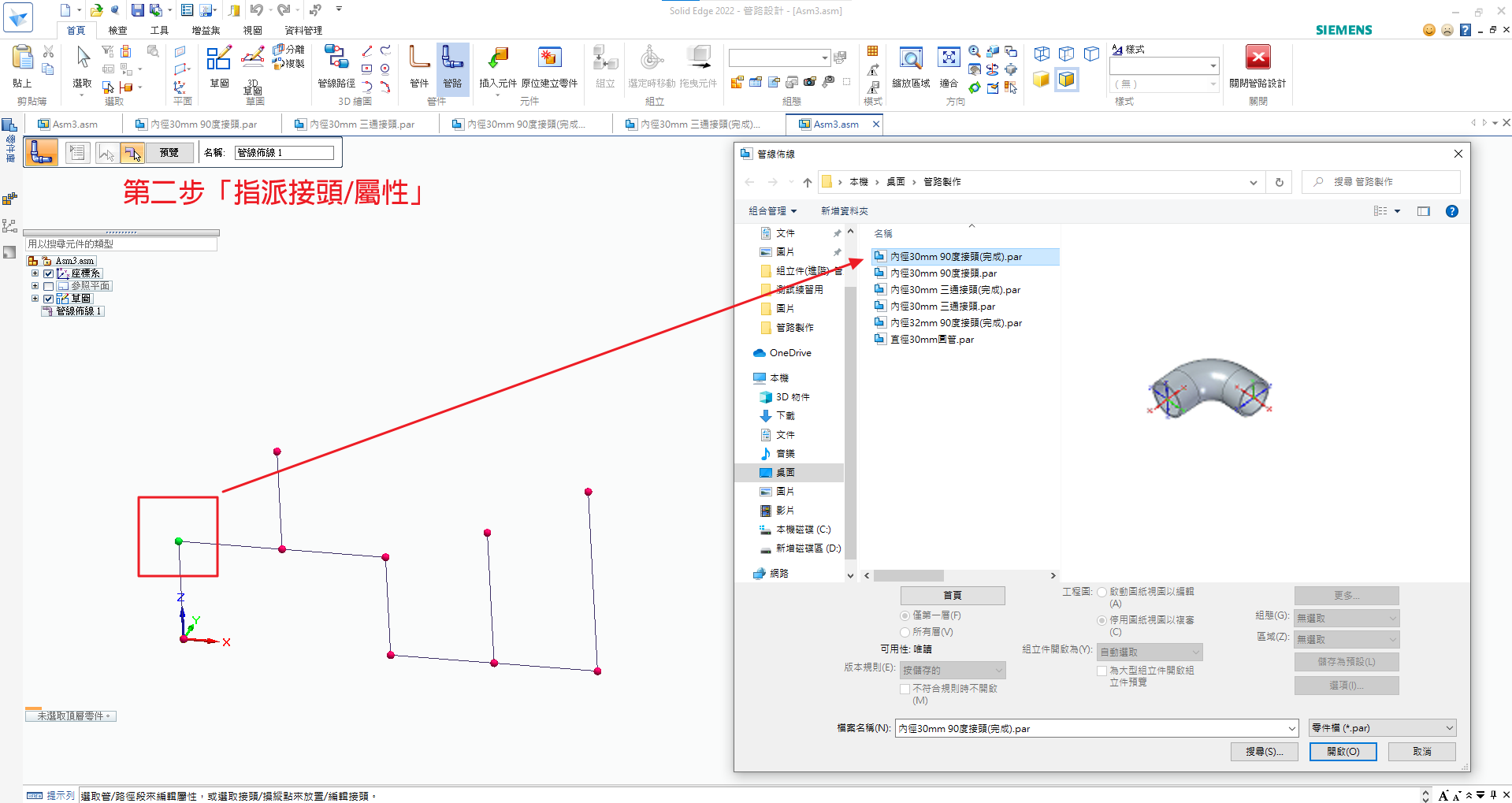Click the 適合 (Fit) view icon
1512x803 pixels.
click(949, 58)
